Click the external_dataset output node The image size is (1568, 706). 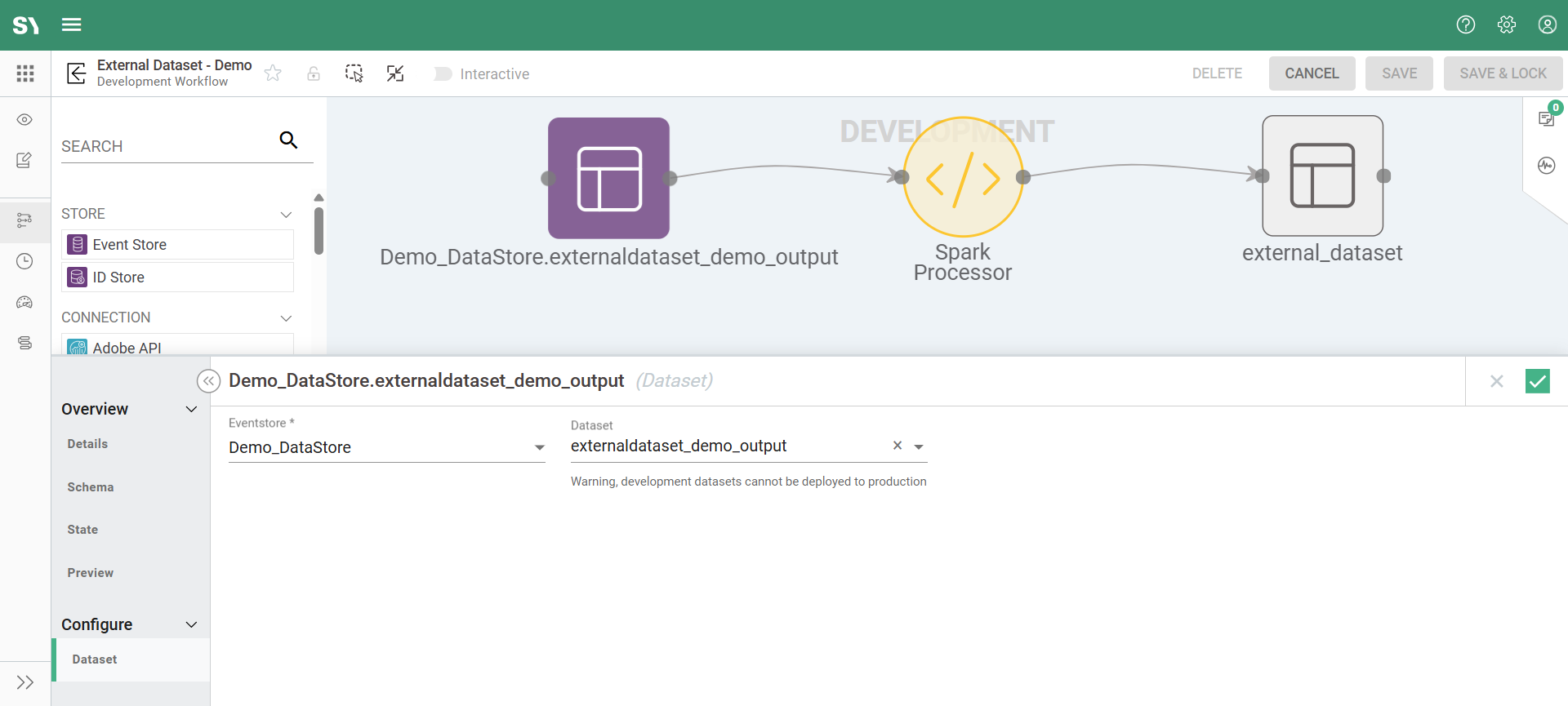1322,175
